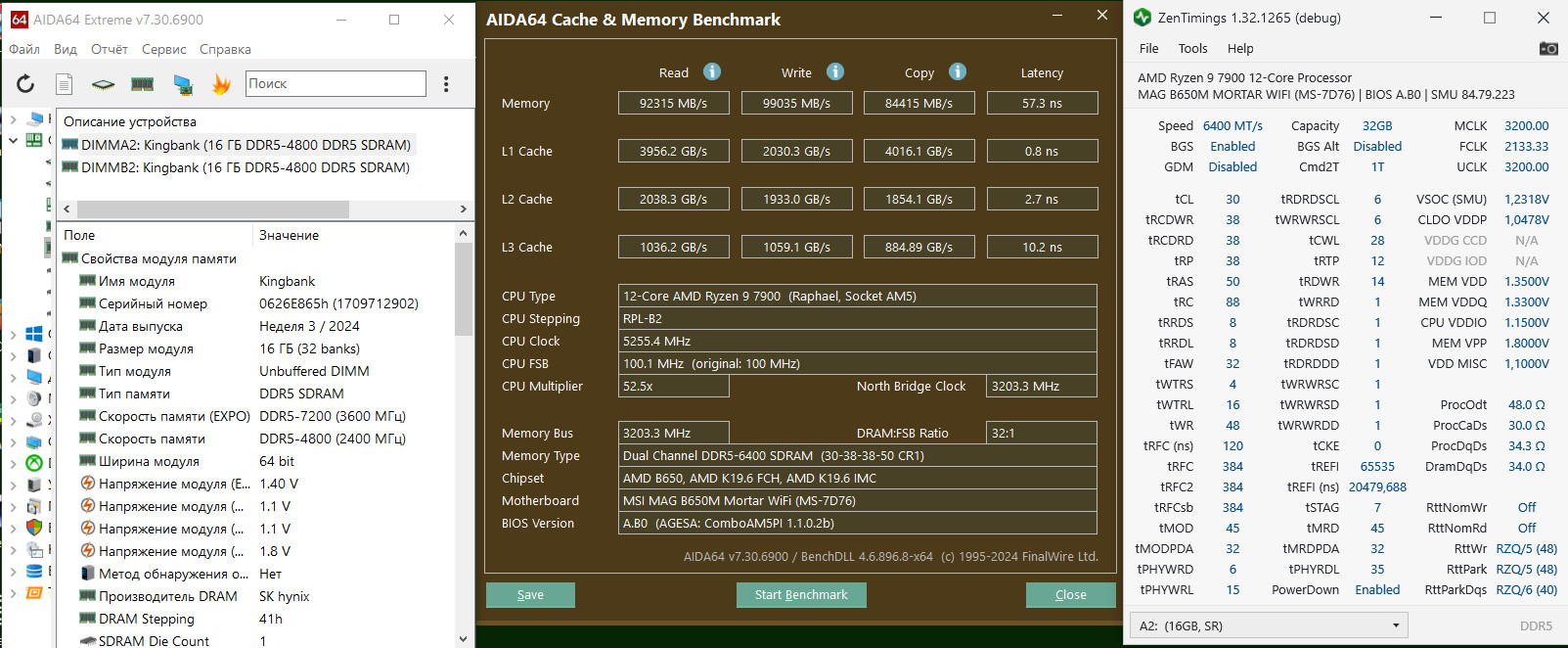Open the Файл menu
The height and width of the screenshot is (648, 1568).
[24, 49]
